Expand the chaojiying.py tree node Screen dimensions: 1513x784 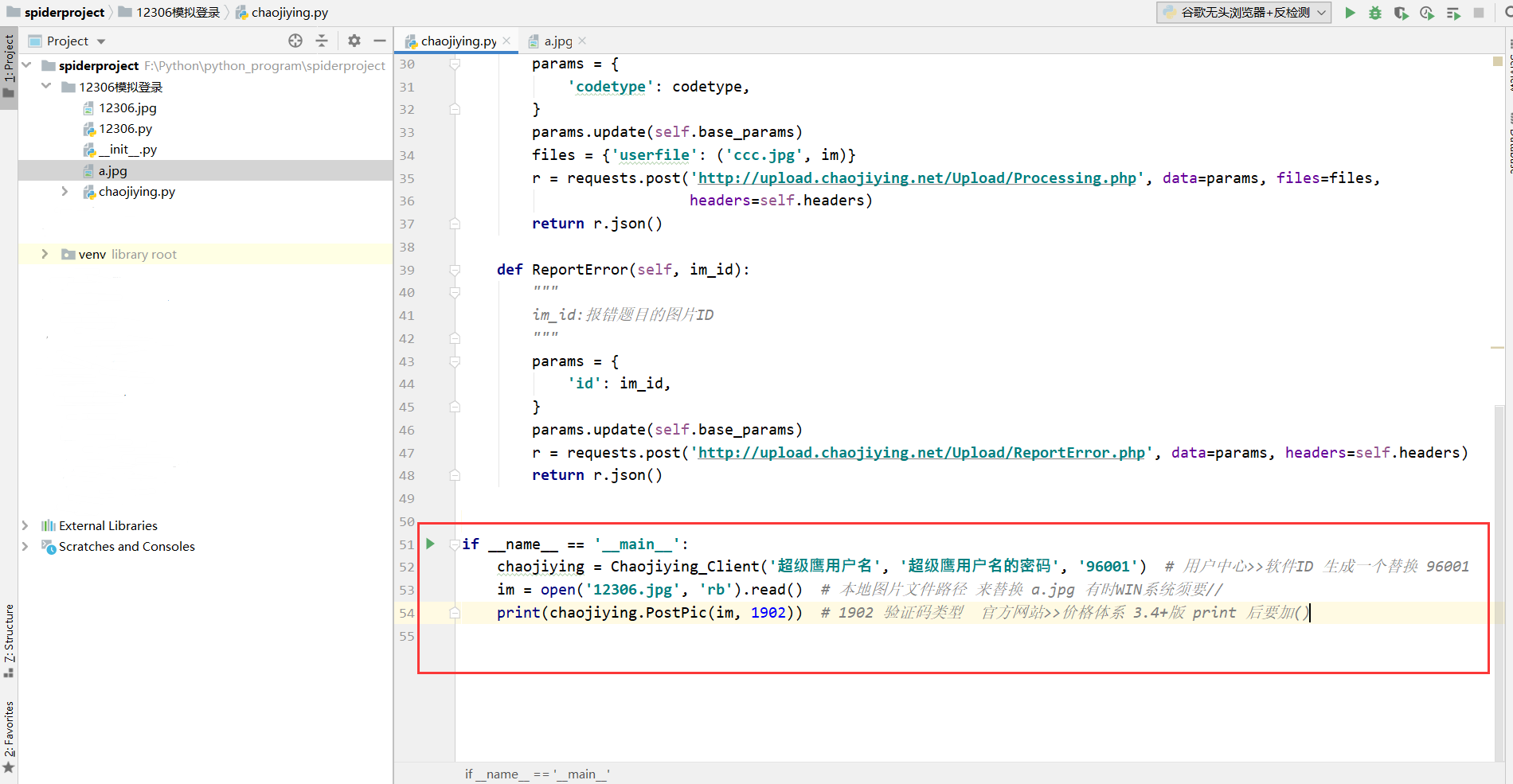pyautogui.click(x=65, y=191)
